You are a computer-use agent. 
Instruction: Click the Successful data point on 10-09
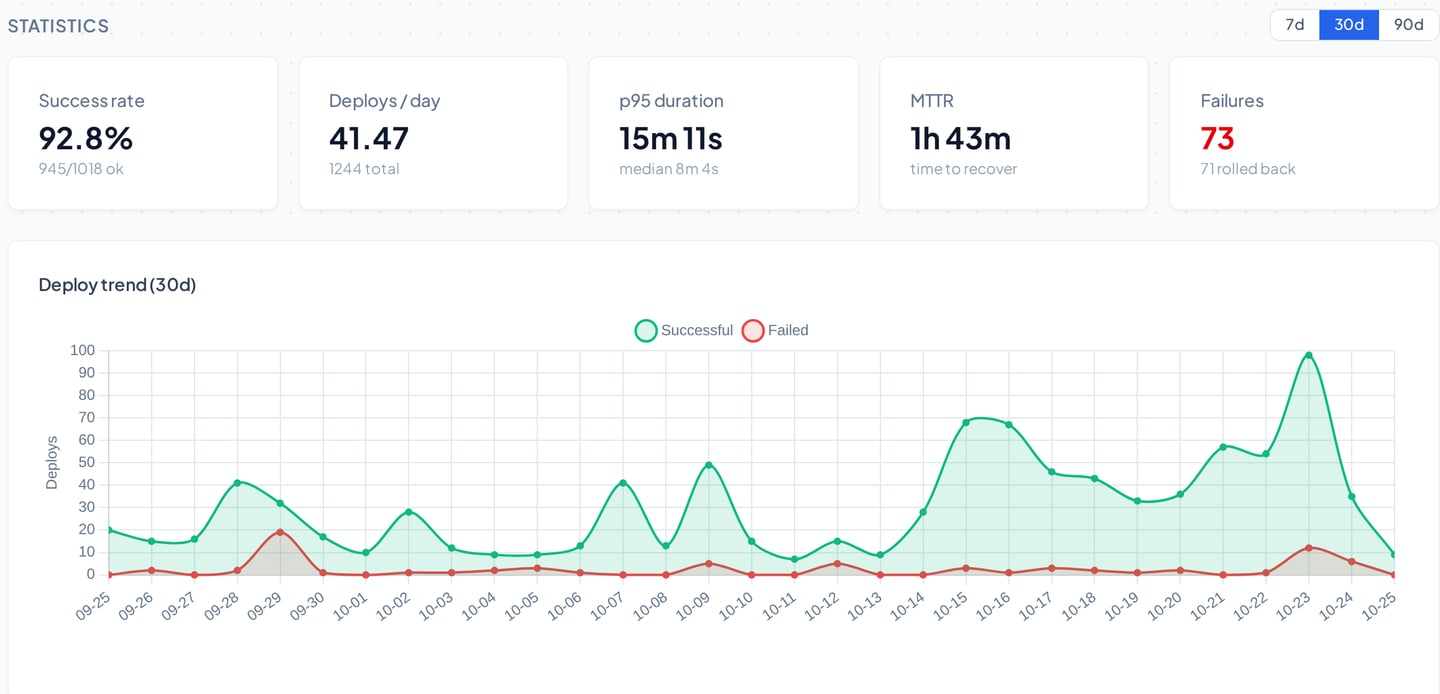pos(709,465)
